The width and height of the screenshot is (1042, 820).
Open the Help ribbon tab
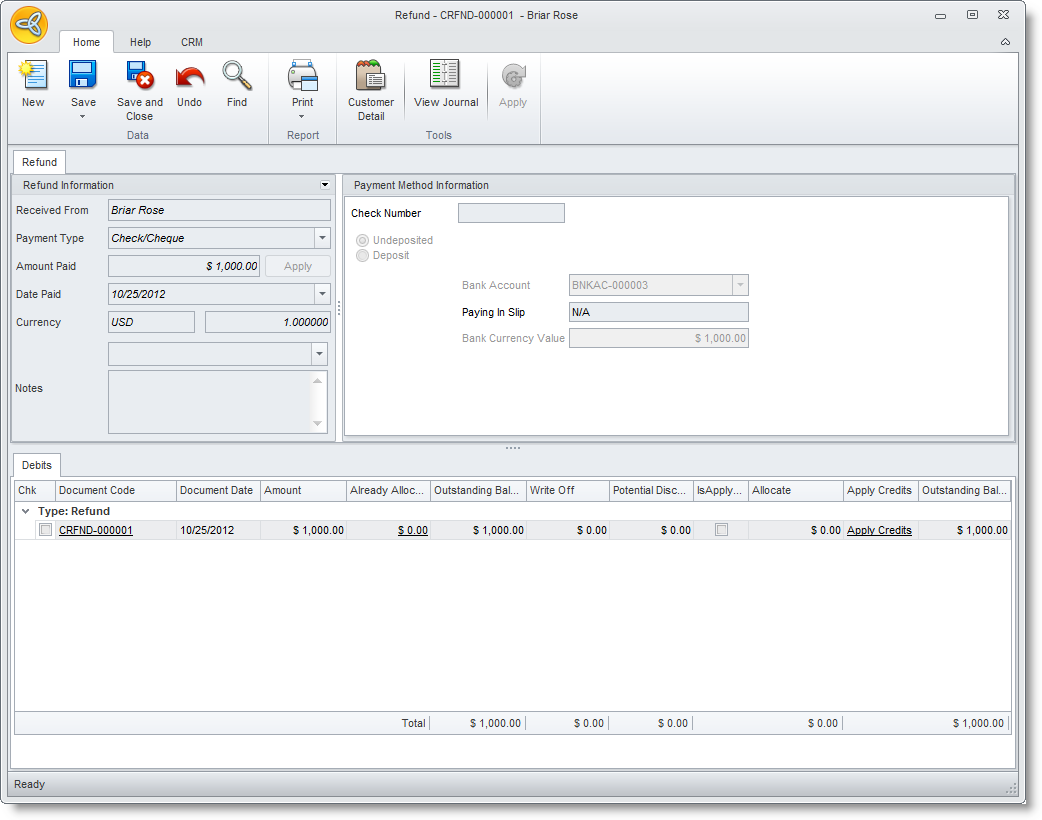tap(140, 42)
